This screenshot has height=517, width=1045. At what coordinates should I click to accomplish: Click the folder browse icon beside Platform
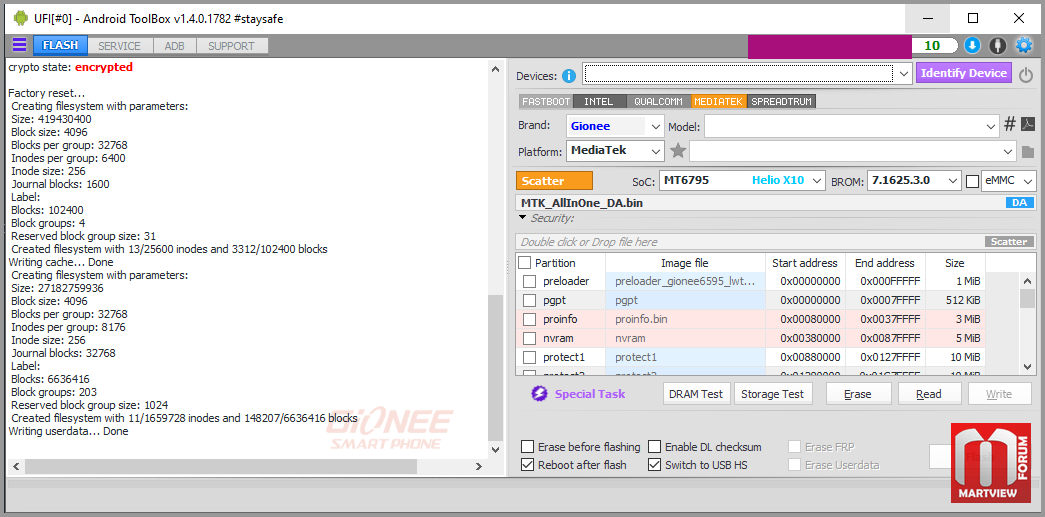pyautogui.click(x=1027, y=152)
